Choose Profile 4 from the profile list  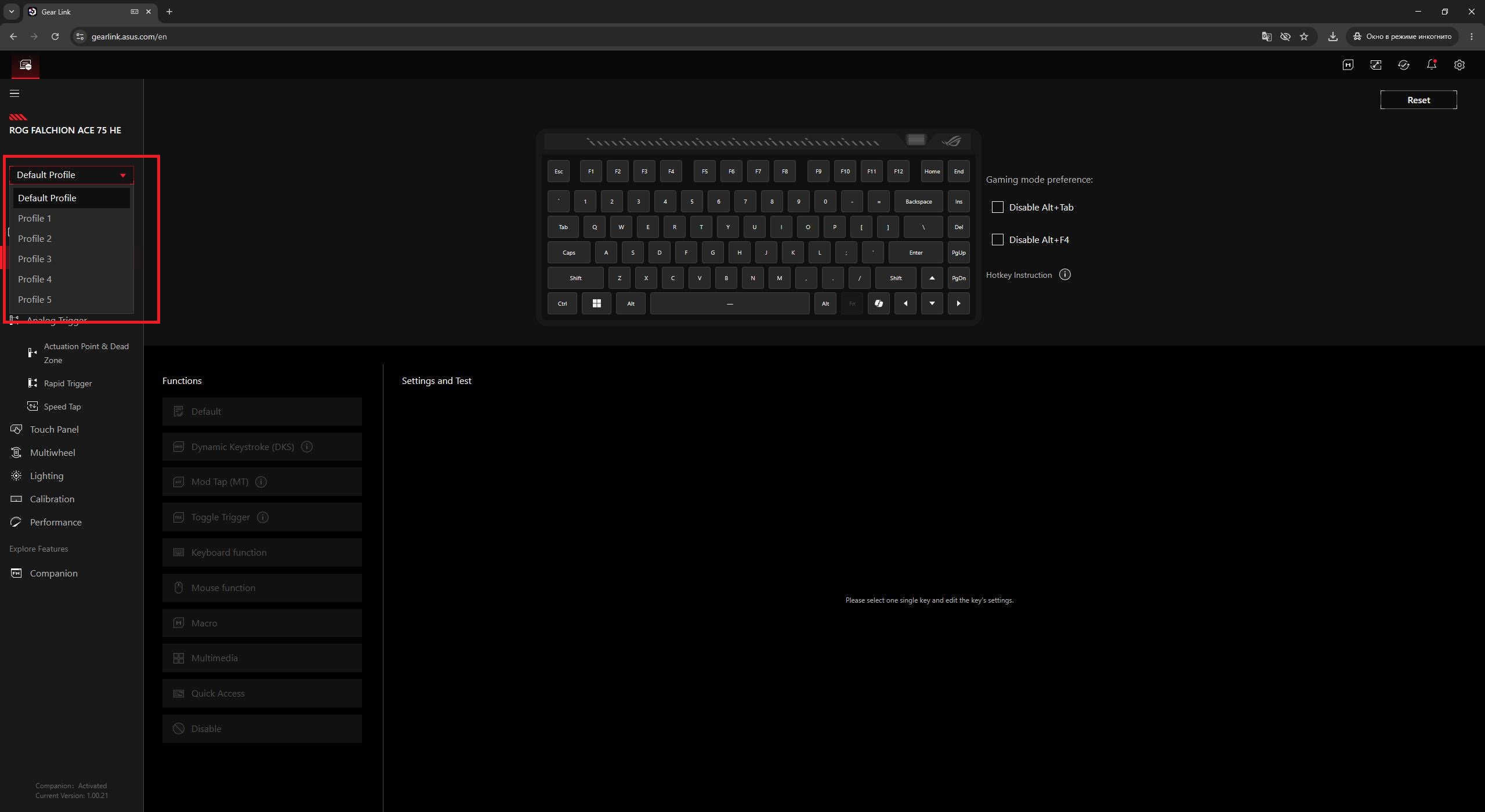[x=71, y=280]
